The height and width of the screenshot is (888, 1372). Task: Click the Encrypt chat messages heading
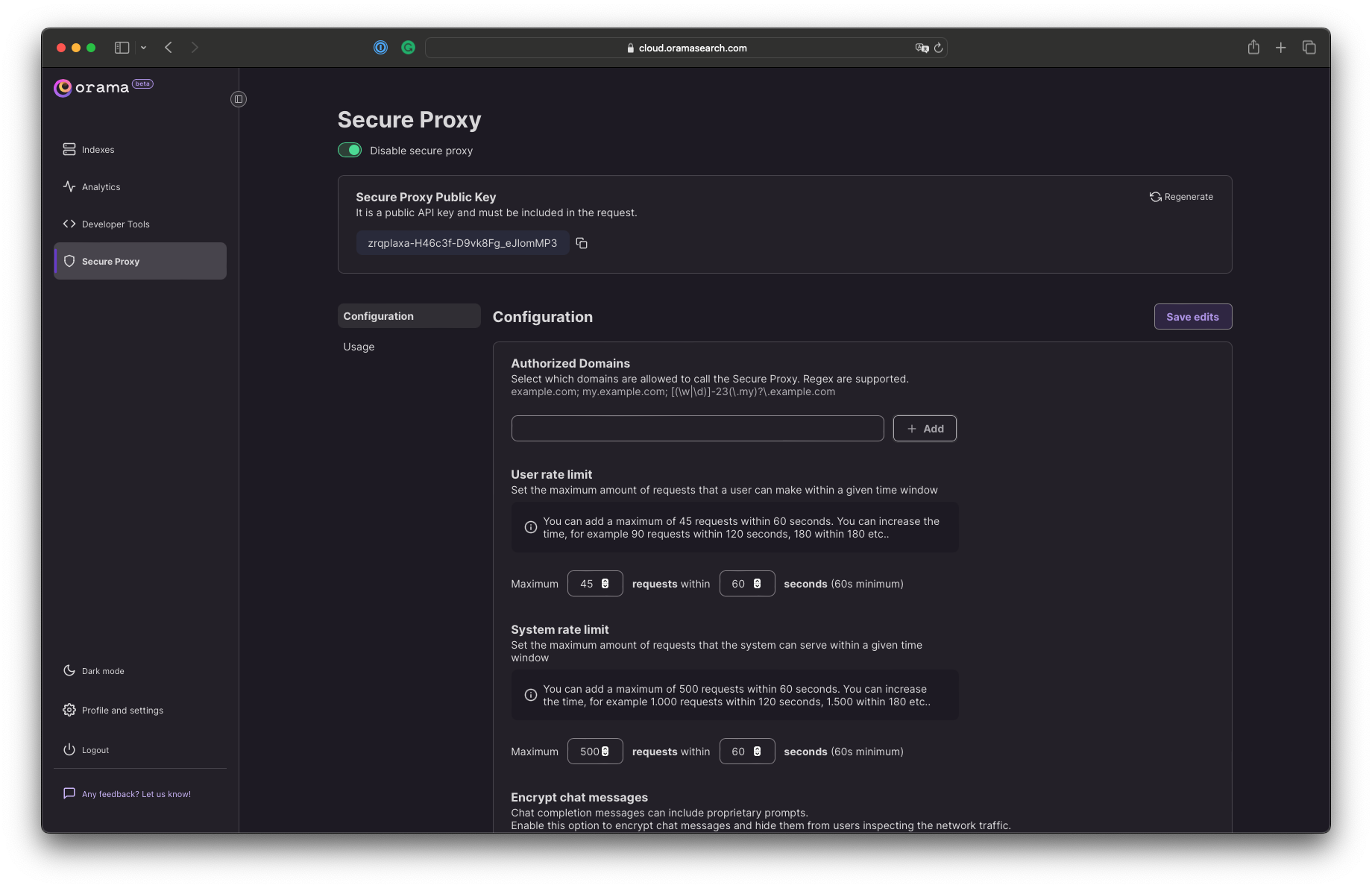pyautogui.click(x=579, y=797)
